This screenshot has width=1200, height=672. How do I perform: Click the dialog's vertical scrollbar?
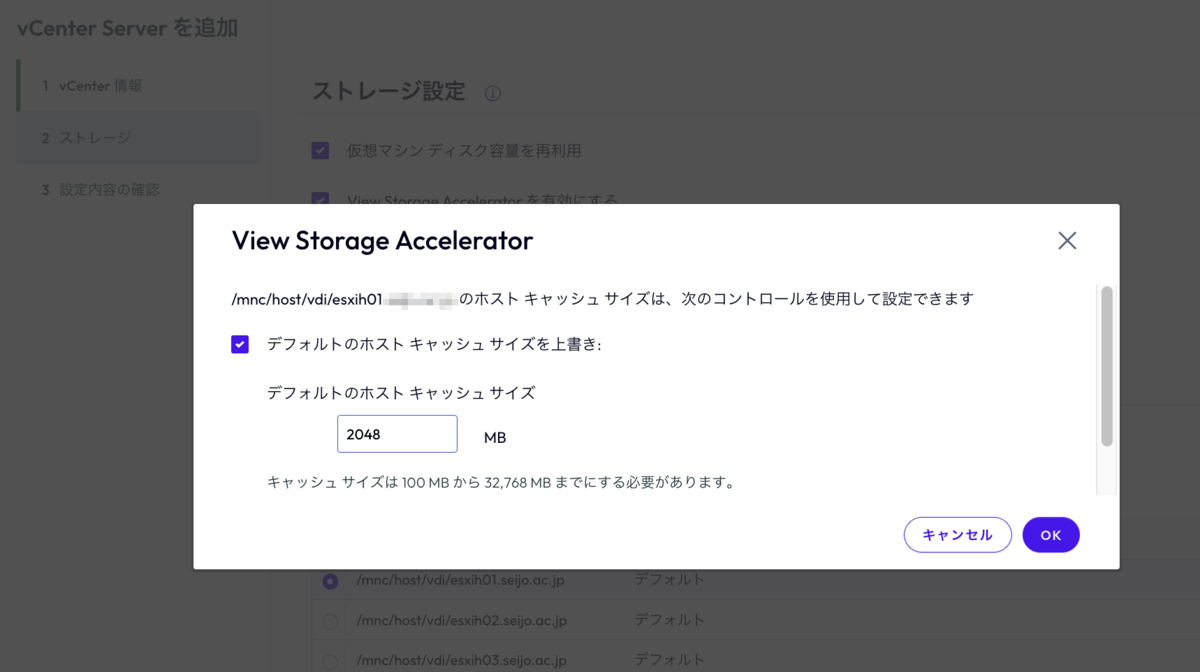1107,366
